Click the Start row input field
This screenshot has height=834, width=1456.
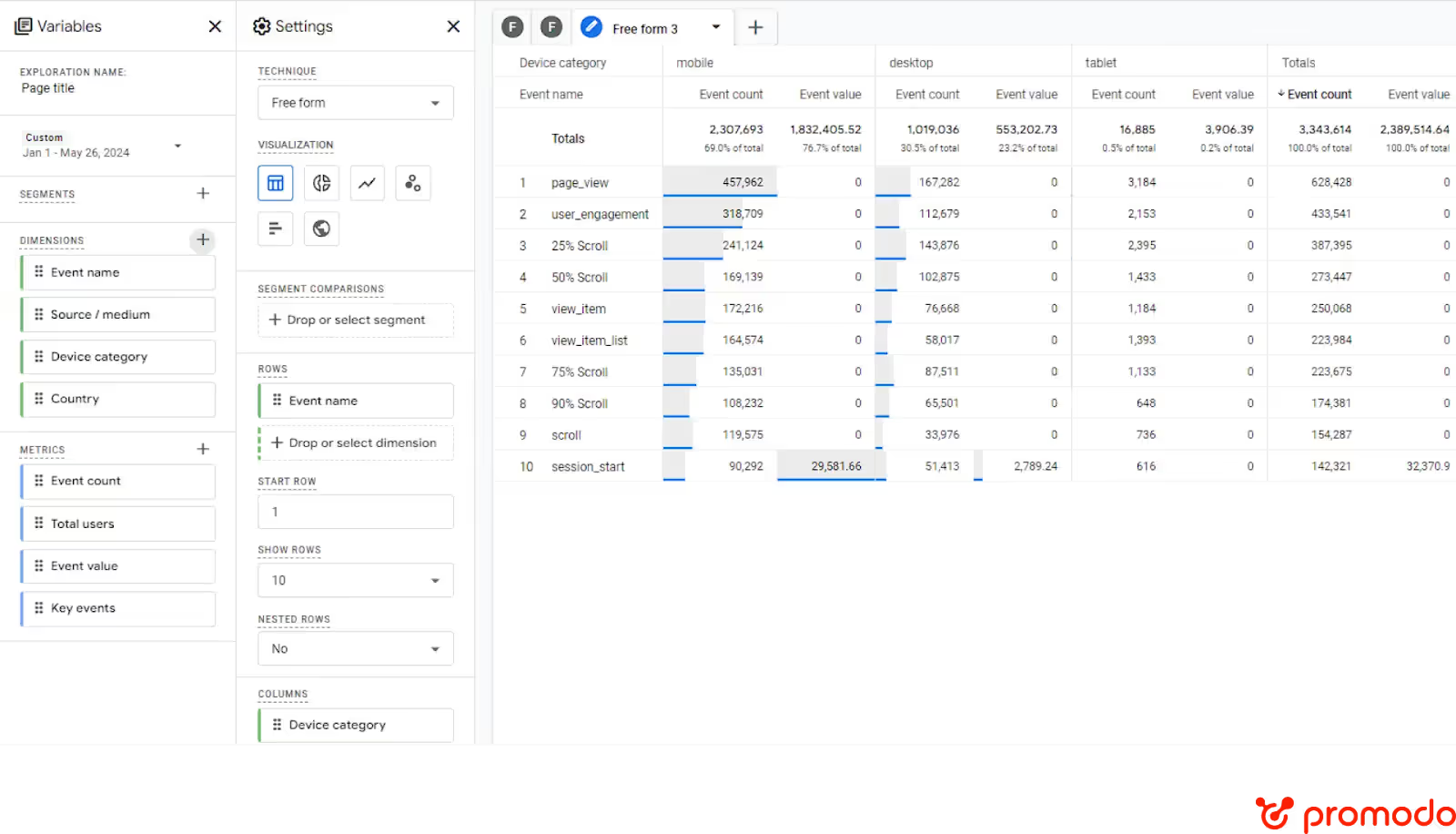(356, 512)
